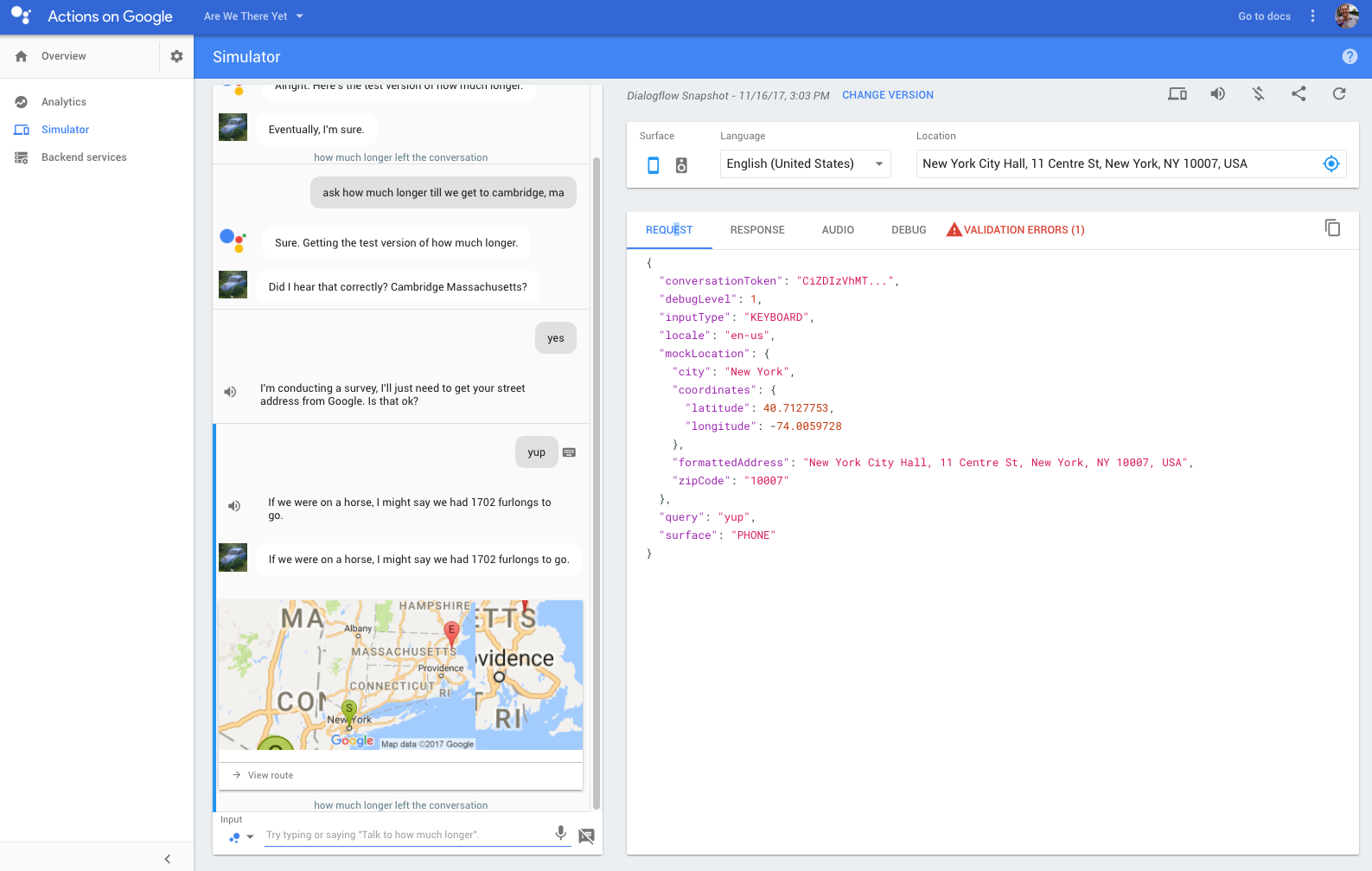Toggle simulator audio speaker icon
This screenshot has height=871, width=1372.
(x=1217, y=94)
